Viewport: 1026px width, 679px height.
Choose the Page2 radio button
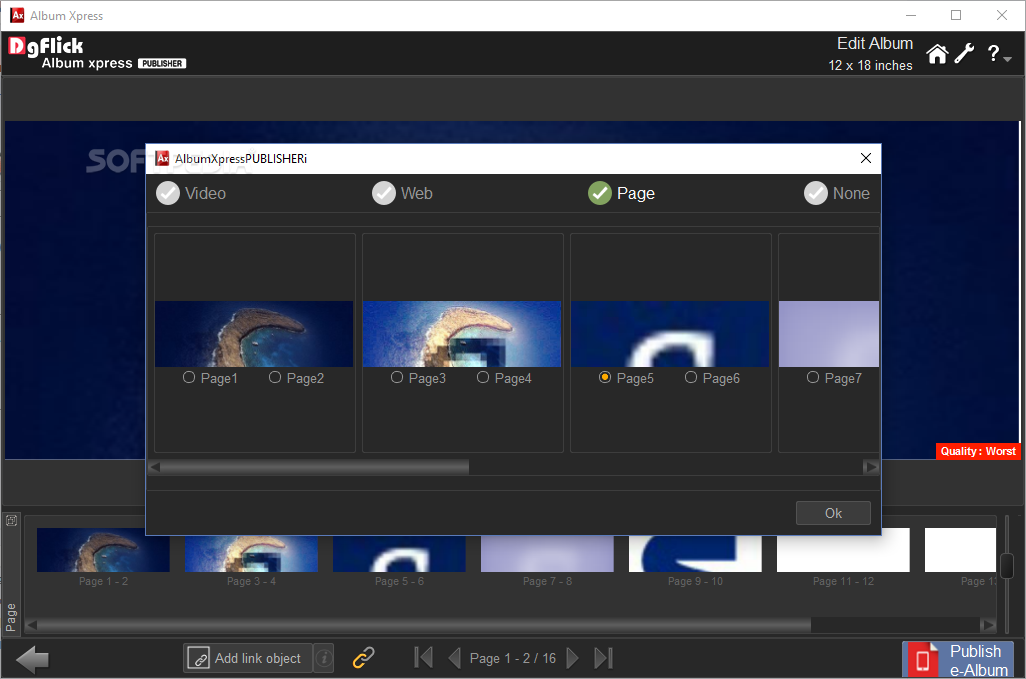[275, 377]
